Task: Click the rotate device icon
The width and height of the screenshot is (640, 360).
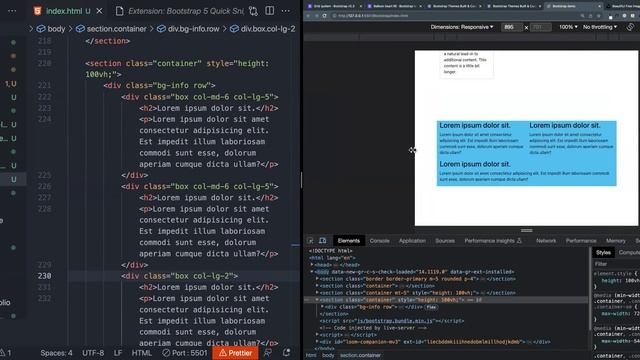Action: 630,27
